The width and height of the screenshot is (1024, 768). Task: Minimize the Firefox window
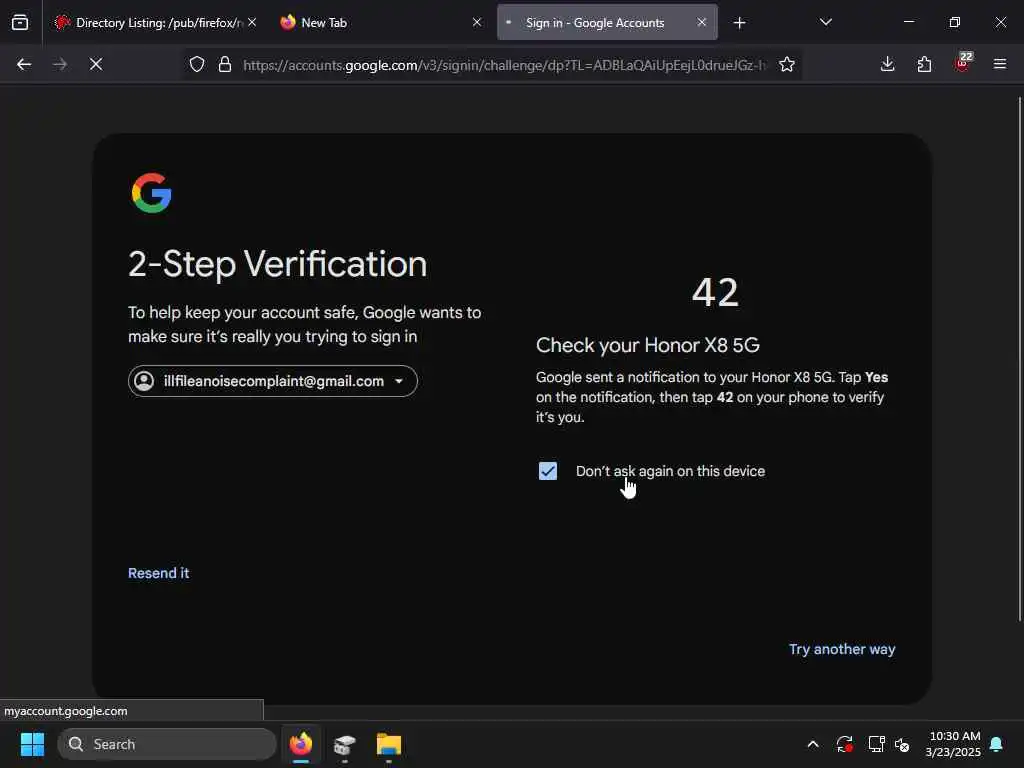pos(908,22)
